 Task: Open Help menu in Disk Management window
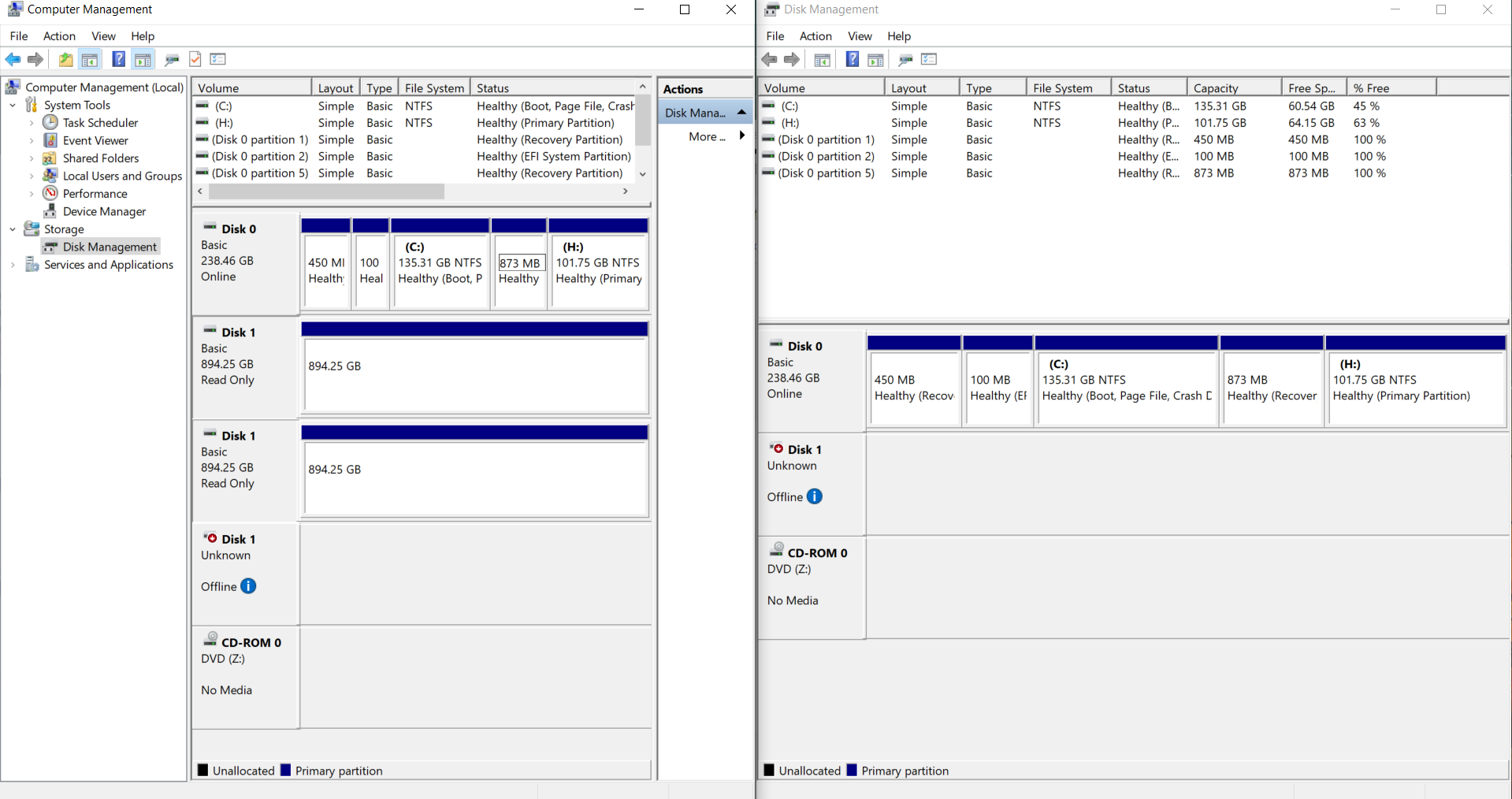point(899,36)
